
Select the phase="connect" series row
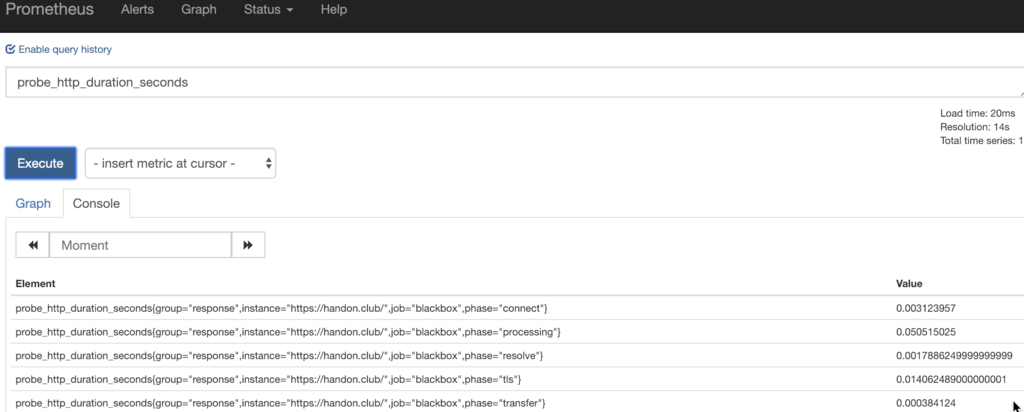tap(515, 308)
